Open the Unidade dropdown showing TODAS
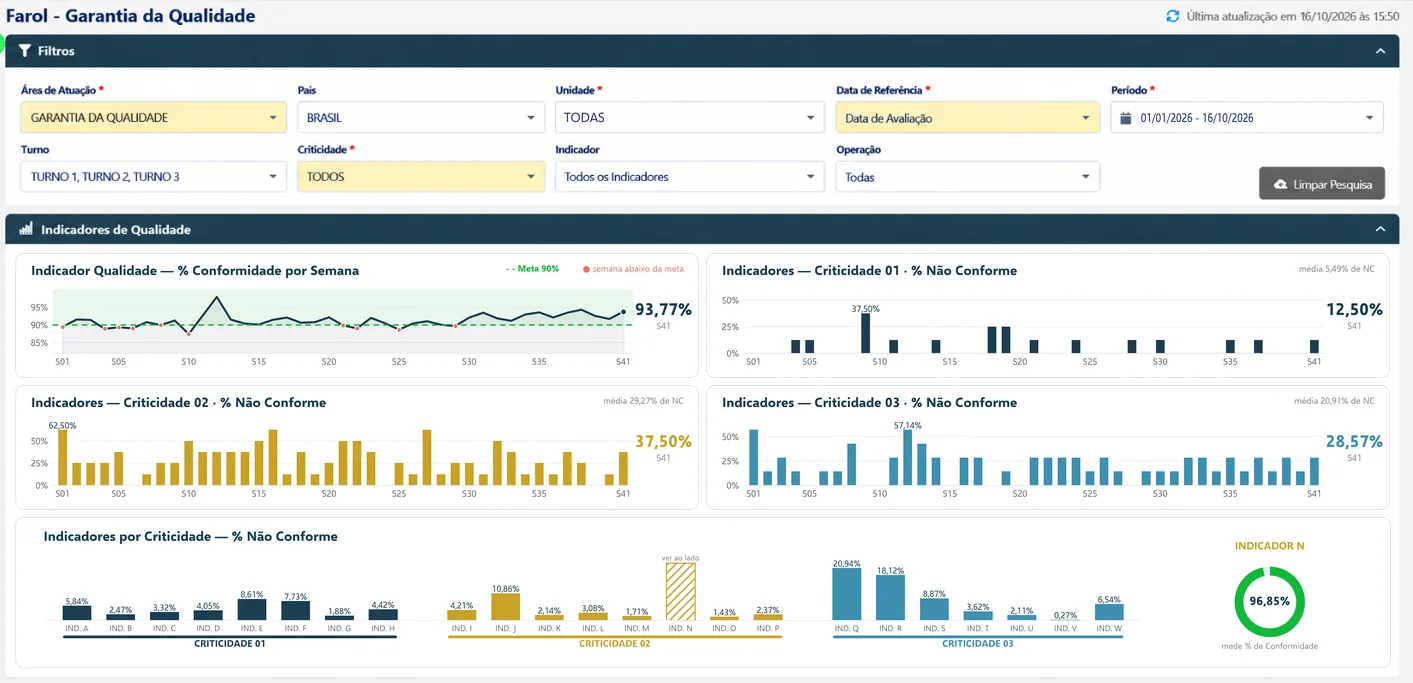This screenshot has width=1413, height=683. [689, 118]
